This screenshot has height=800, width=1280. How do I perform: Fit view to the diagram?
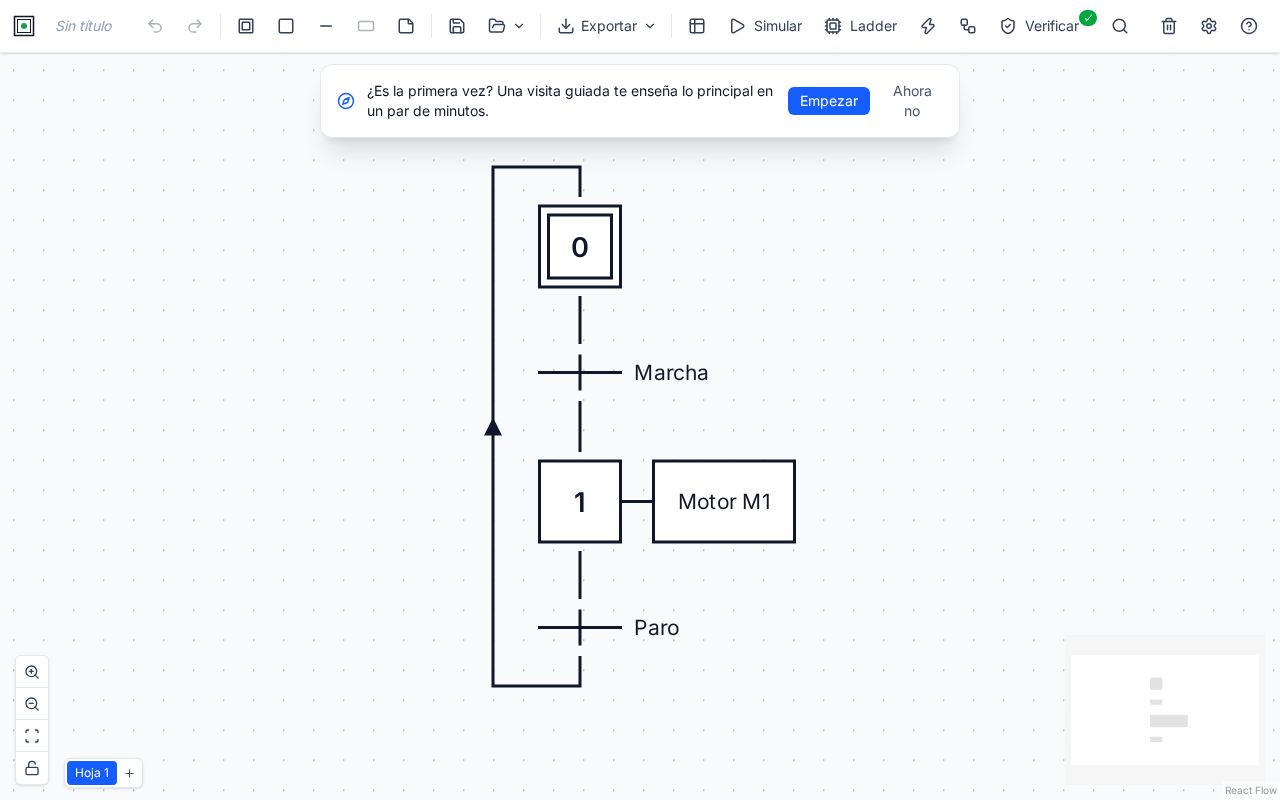click(x=32, y=736)
